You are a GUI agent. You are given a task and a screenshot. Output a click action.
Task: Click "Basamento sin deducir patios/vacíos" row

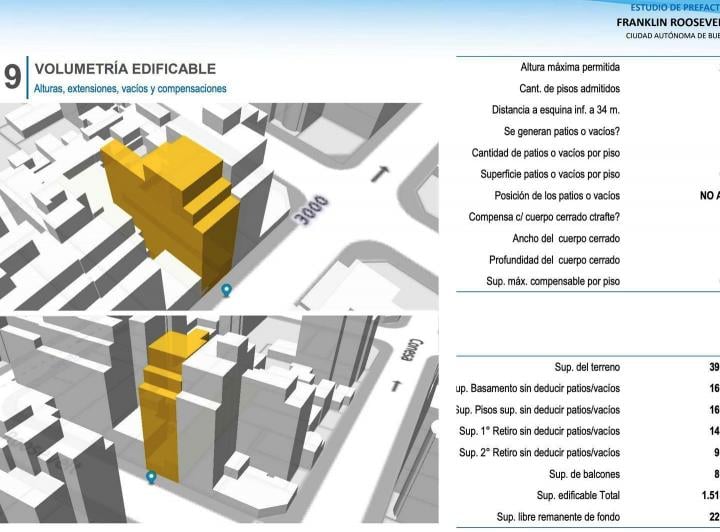pos(538,389)
